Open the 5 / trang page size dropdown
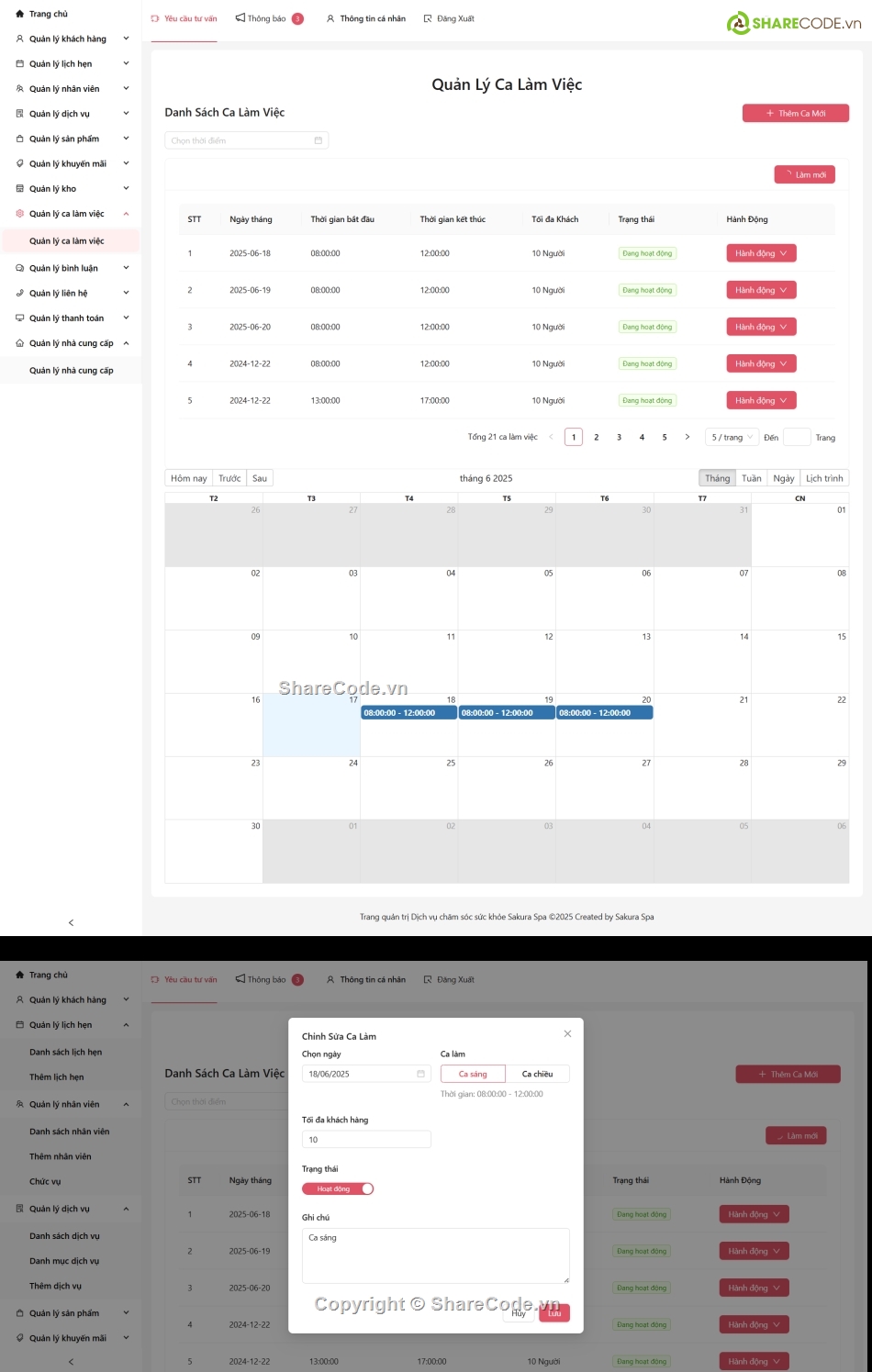 pyautogui.click(x=732, y=437)
